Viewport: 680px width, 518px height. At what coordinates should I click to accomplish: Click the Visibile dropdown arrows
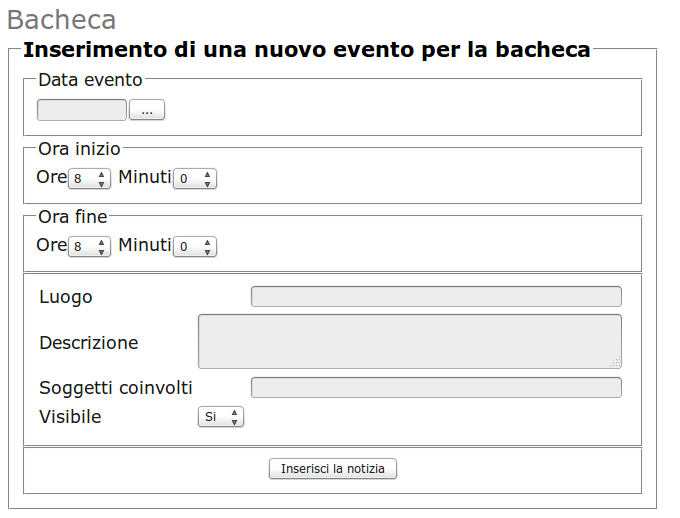(x=234, y=417)
